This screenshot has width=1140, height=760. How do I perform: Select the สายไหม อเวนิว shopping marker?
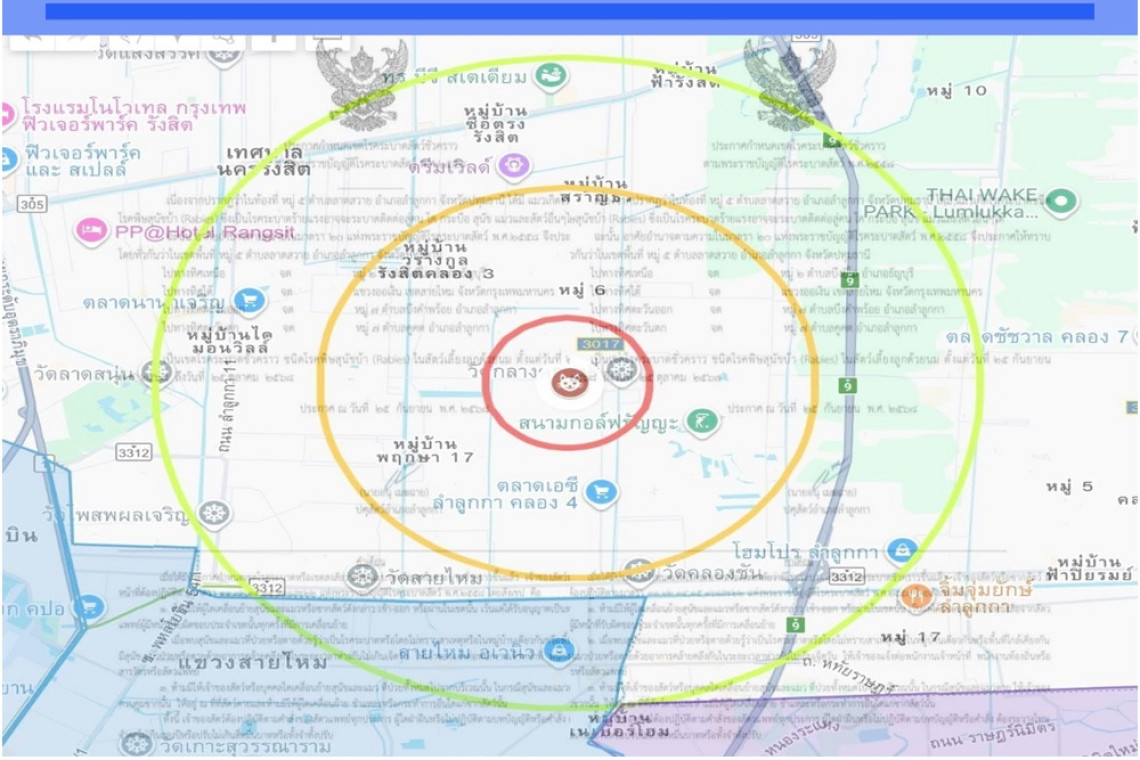559,654
